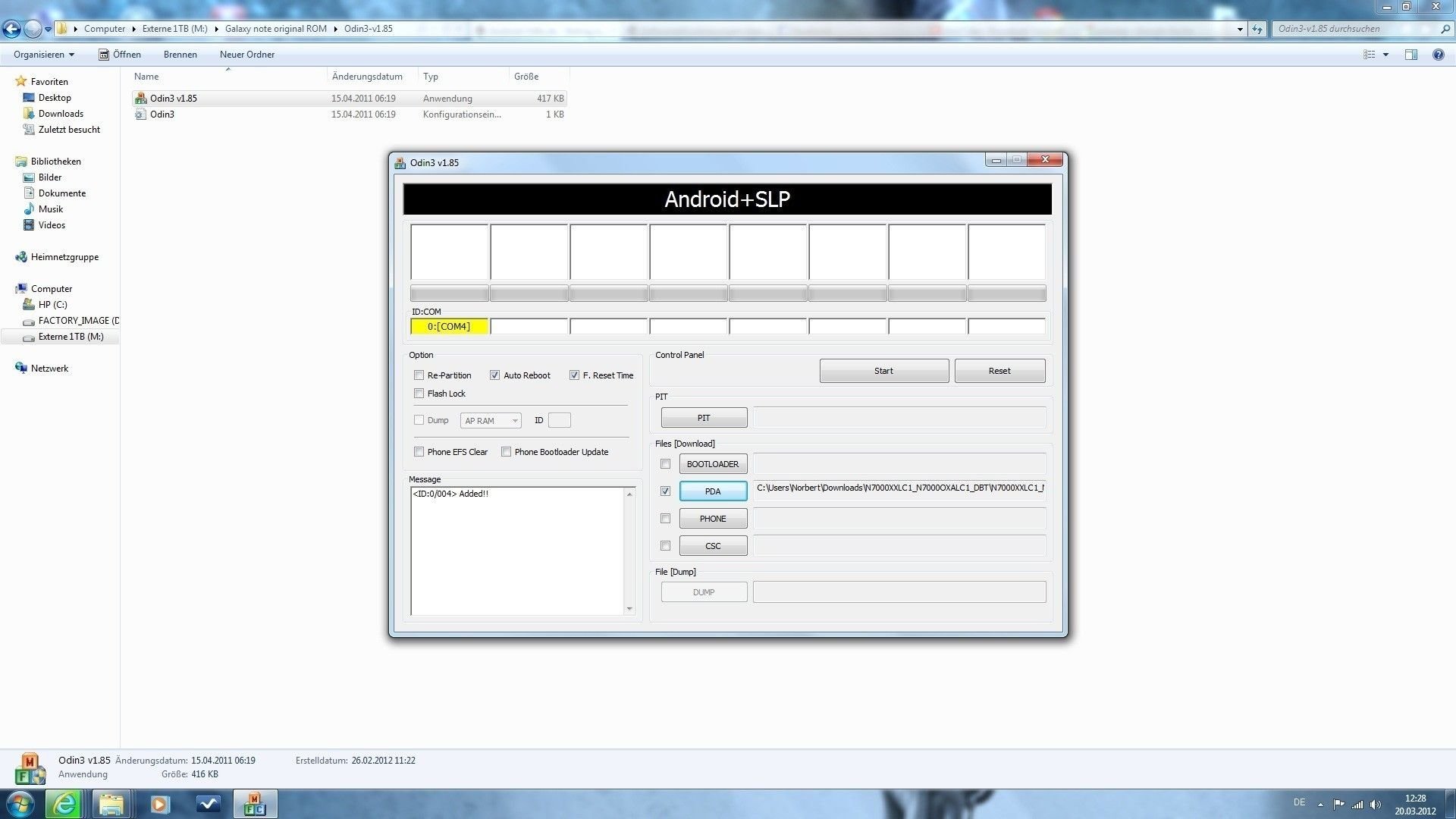This screenshot has height=819, width=1456.
Task: Click the Bibliotheken library icon
Action: pos(21,162)
